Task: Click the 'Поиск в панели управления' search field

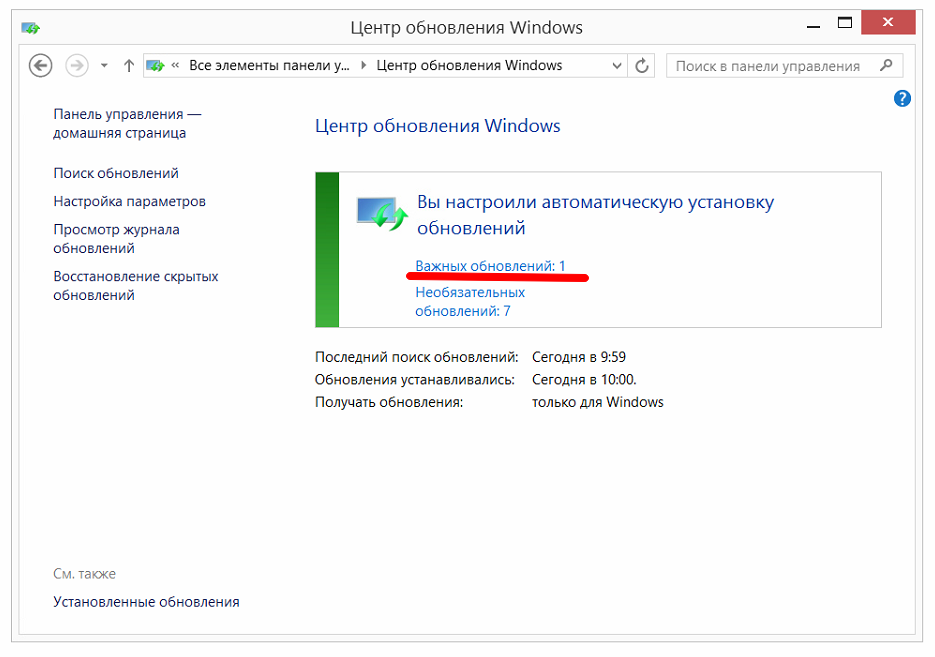Action: (x=768, y=66)
